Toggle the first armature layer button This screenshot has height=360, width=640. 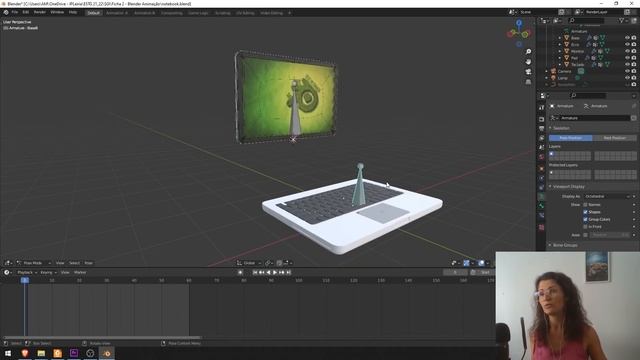551,154
